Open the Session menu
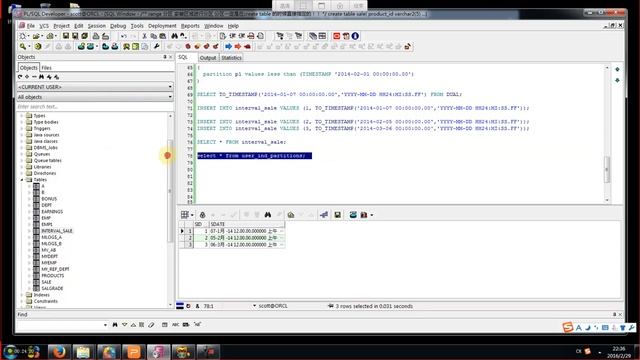 (97, 26)
